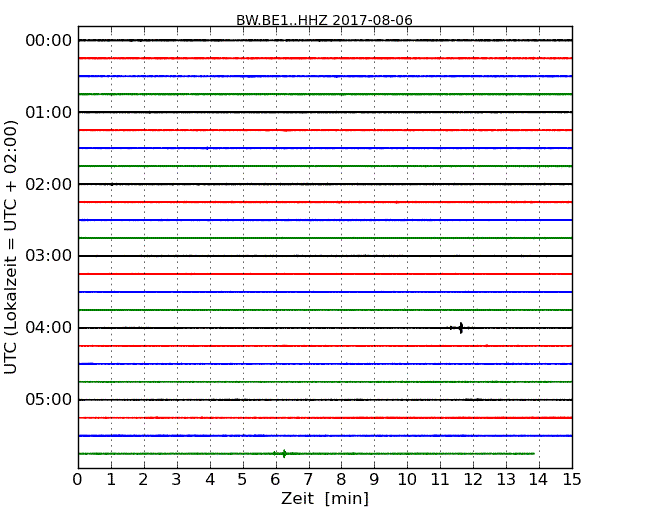Click x-axis tick label 15
Viewport: 650px width, 520px height.
click(572, 480)
